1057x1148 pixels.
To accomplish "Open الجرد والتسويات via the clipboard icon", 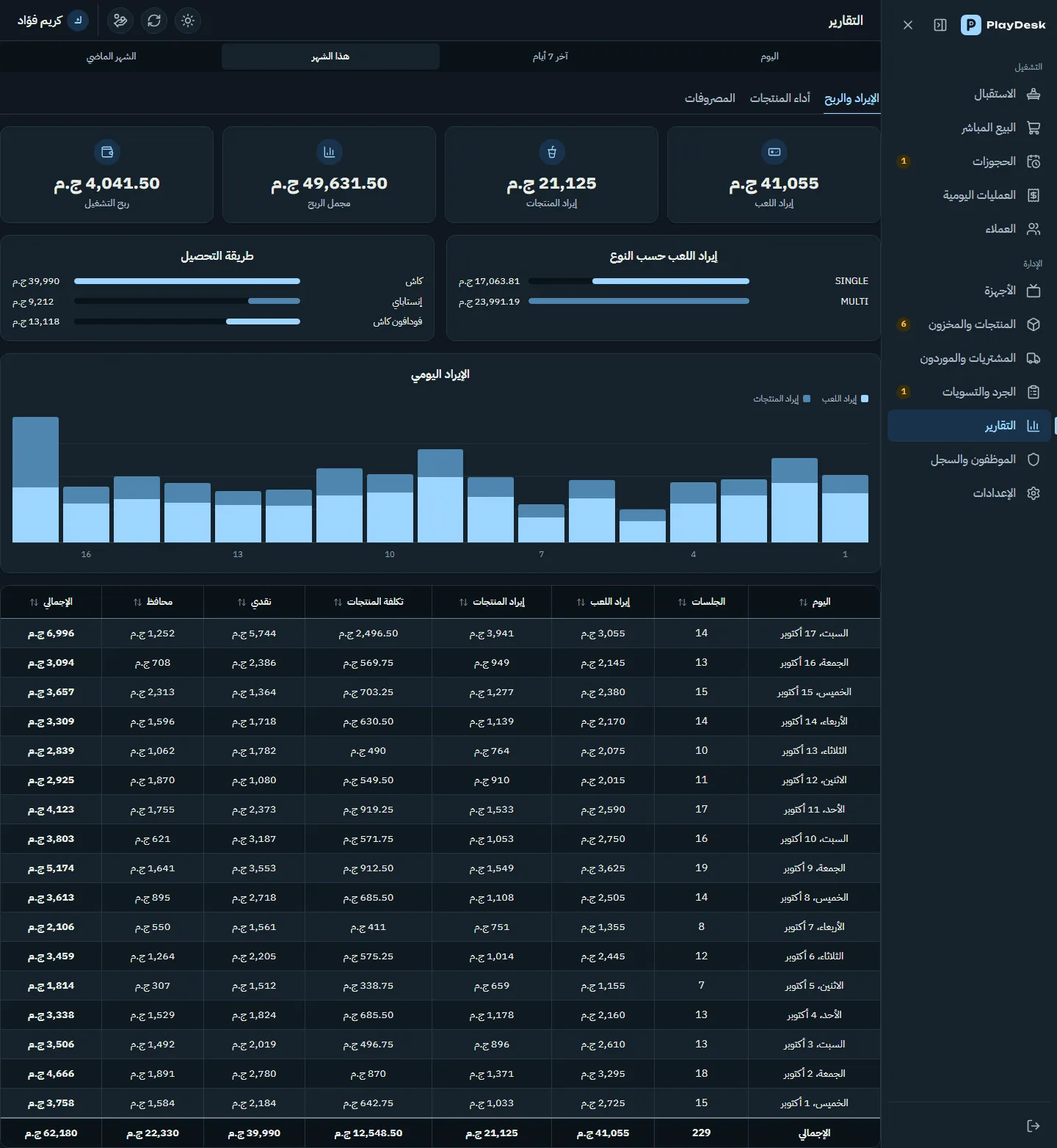I will 1034,392.
